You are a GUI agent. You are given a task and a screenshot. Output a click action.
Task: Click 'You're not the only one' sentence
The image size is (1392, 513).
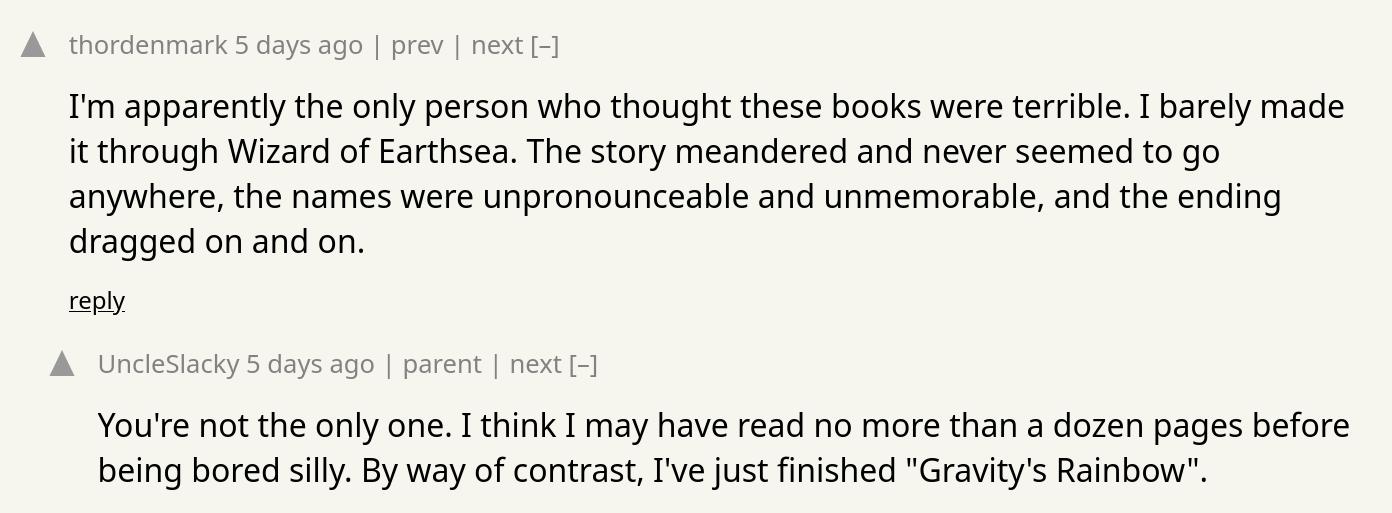(x=275, y=425)
